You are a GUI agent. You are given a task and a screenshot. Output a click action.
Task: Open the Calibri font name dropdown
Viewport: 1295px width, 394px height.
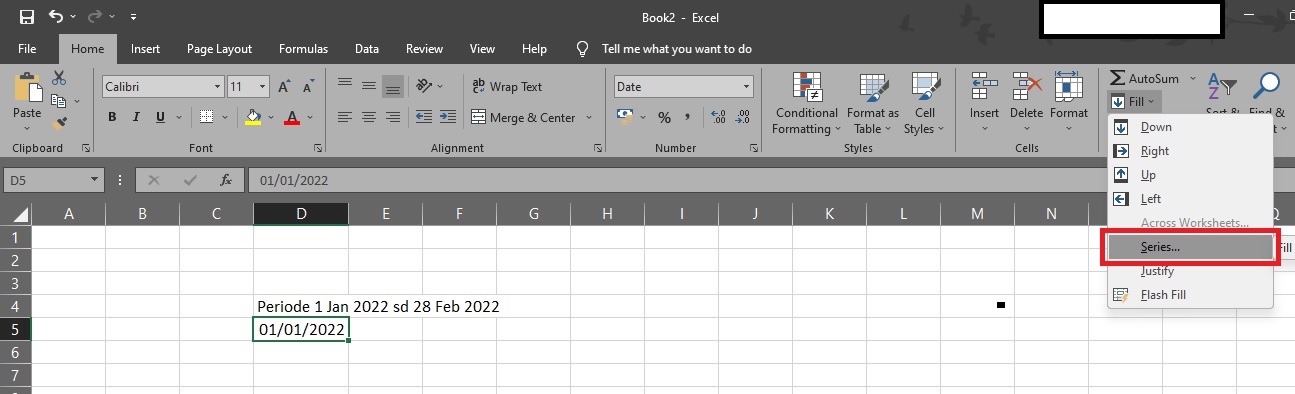pyautogui.click(x=216, y=87)
